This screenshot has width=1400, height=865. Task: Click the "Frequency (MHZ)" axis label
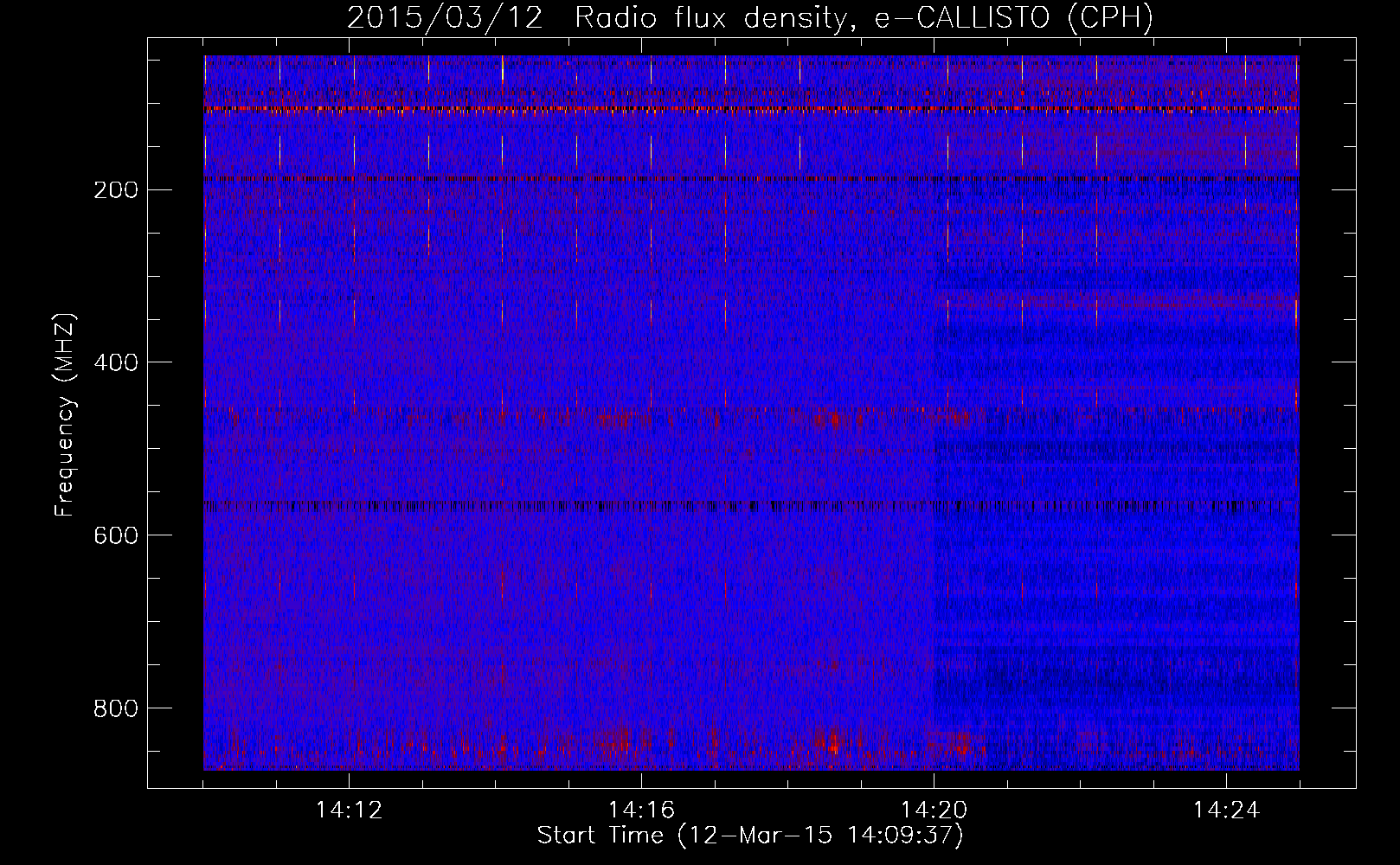click(x=65, y=415)
